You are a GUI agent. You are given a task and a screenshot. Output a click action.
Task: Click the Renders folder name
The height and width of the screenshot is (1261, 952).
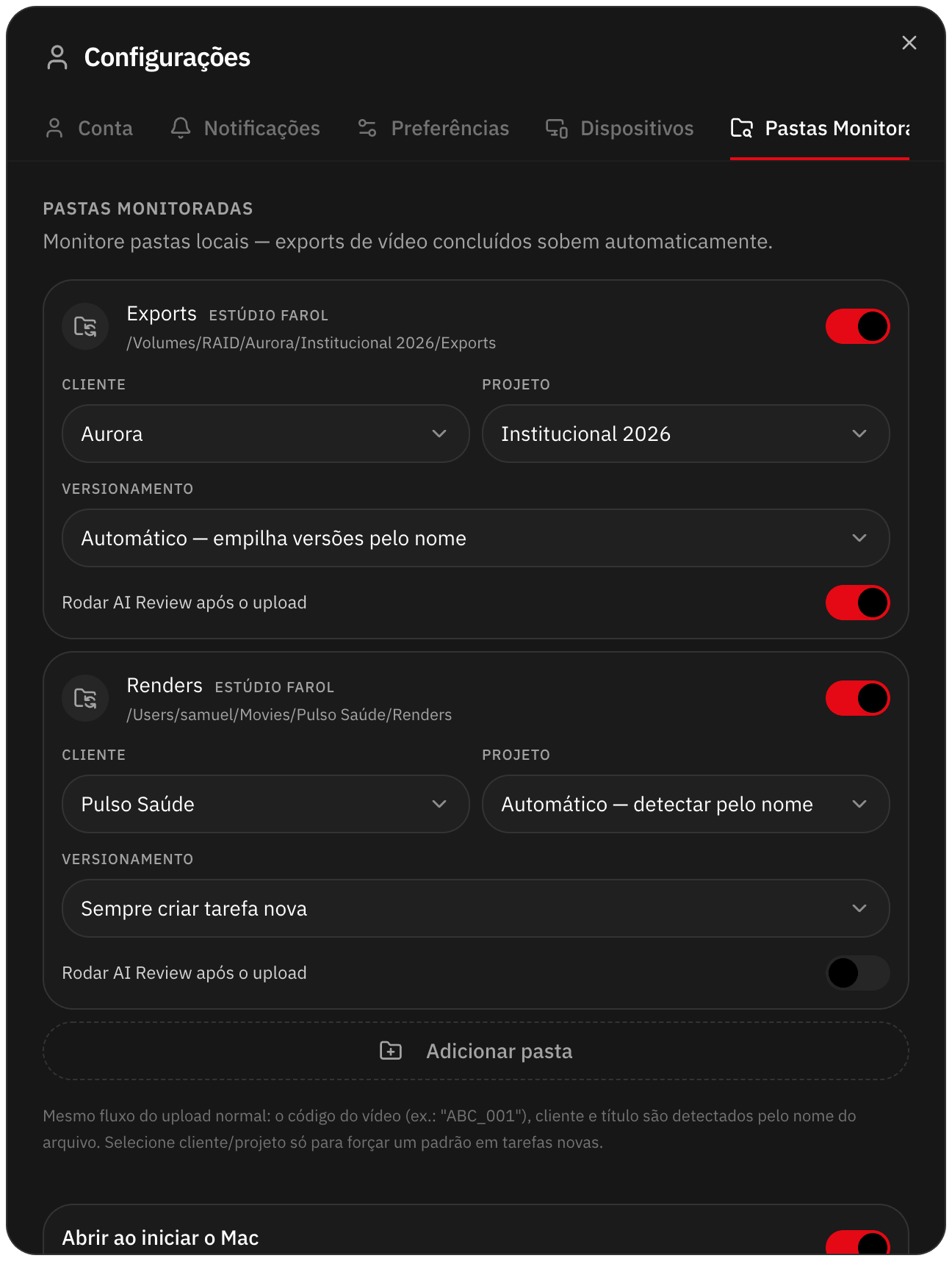click(x=165, y=686)
